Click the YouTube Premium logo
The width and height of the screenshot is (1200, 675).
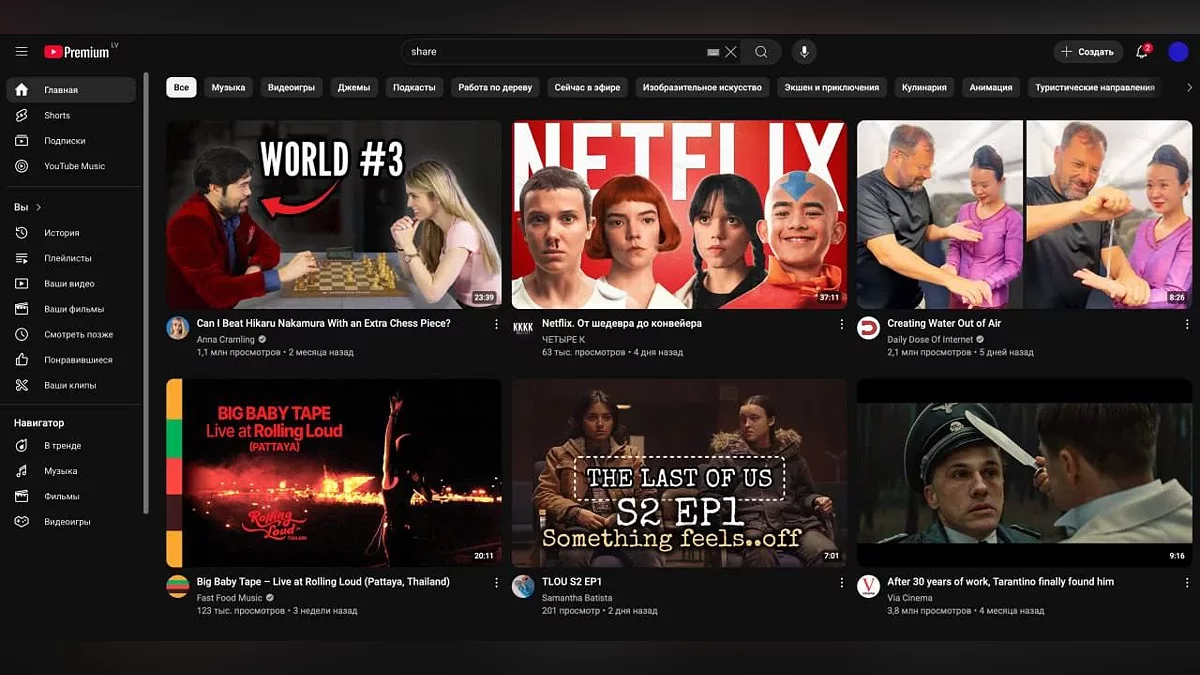pyautogui.click(x=78, y=52)
